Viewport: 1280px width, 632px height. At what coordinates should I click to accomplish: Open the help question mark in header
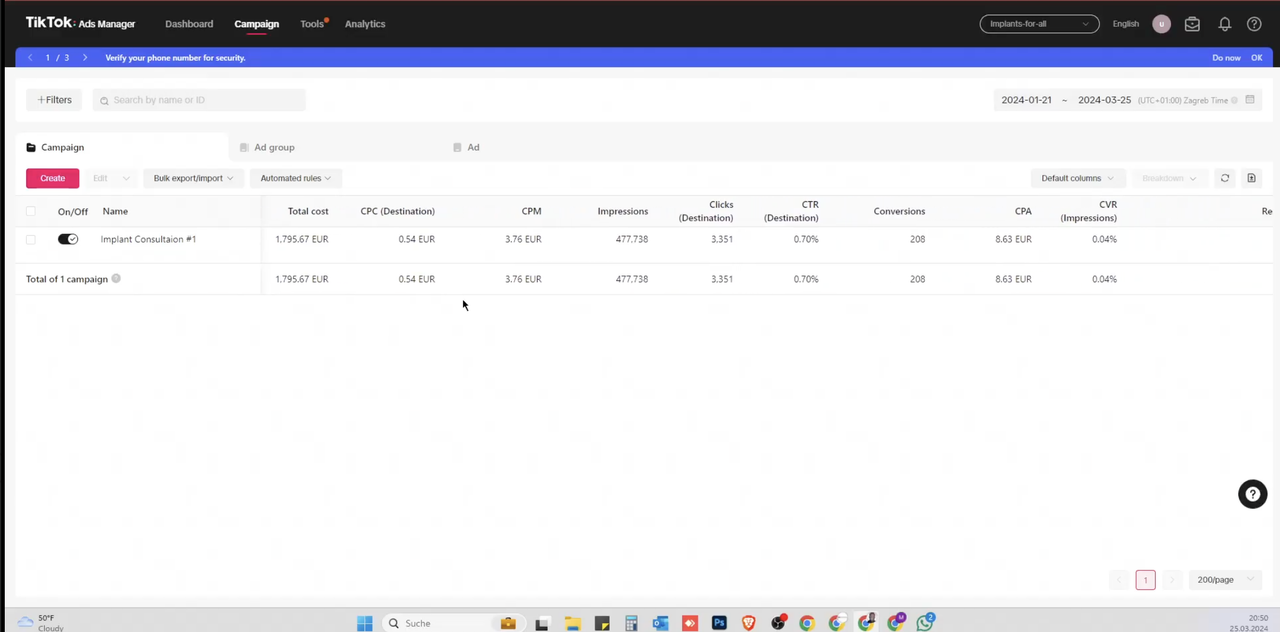click(1254, 24)
